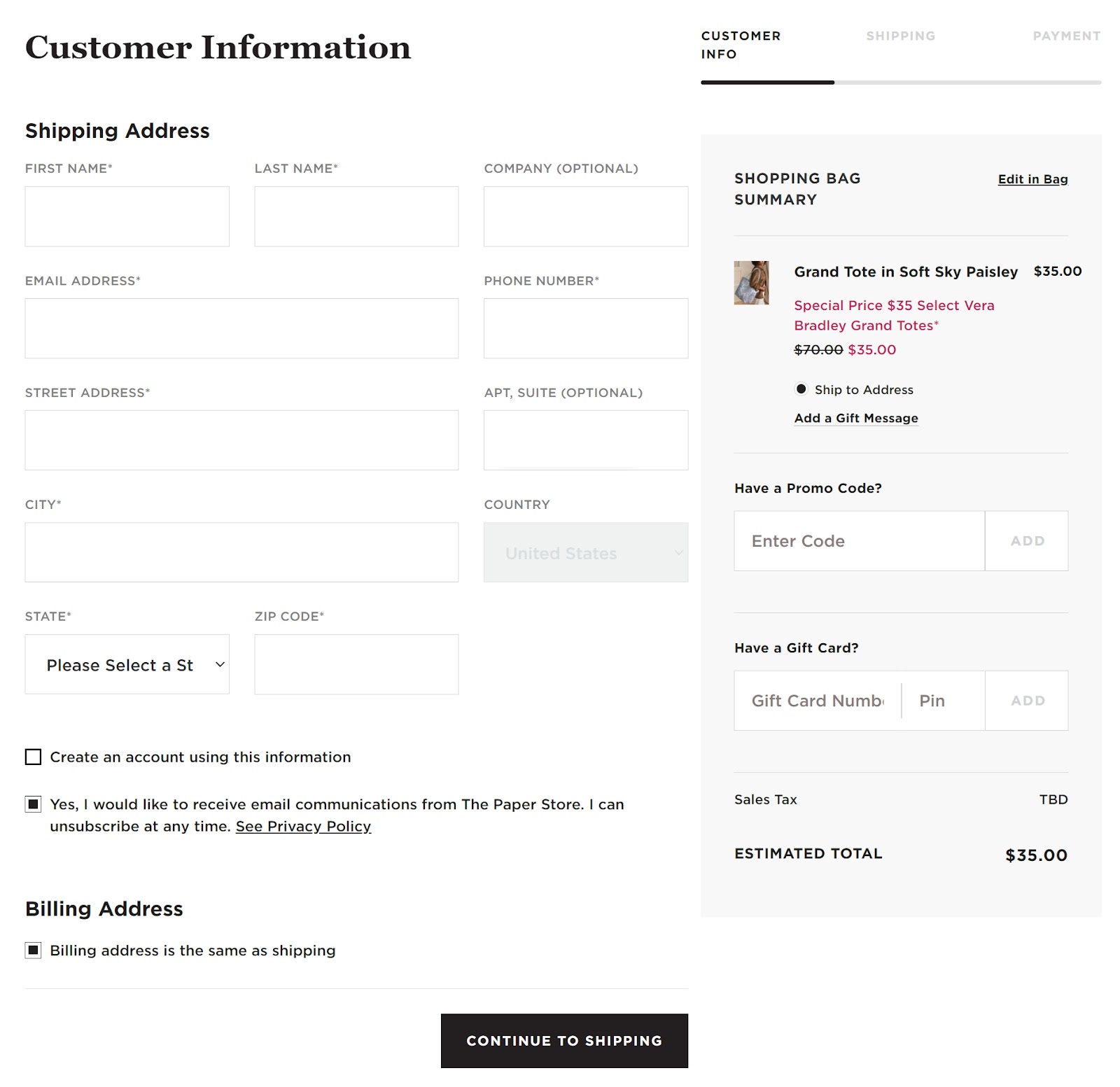Open the State selection dropdown
The width and height of the screenshot is (1120, 1087).
pyautogui.click(x=127, y=664)
